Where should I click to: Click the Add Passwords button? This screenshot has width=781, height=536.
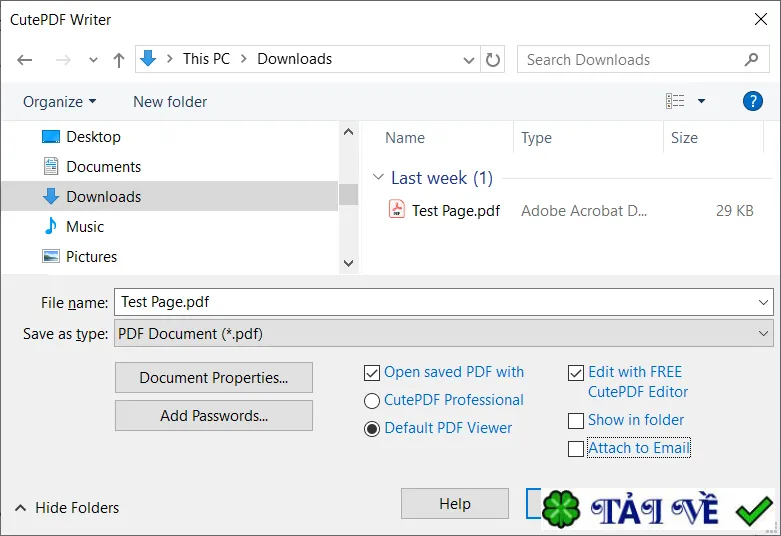coord(214,415)
